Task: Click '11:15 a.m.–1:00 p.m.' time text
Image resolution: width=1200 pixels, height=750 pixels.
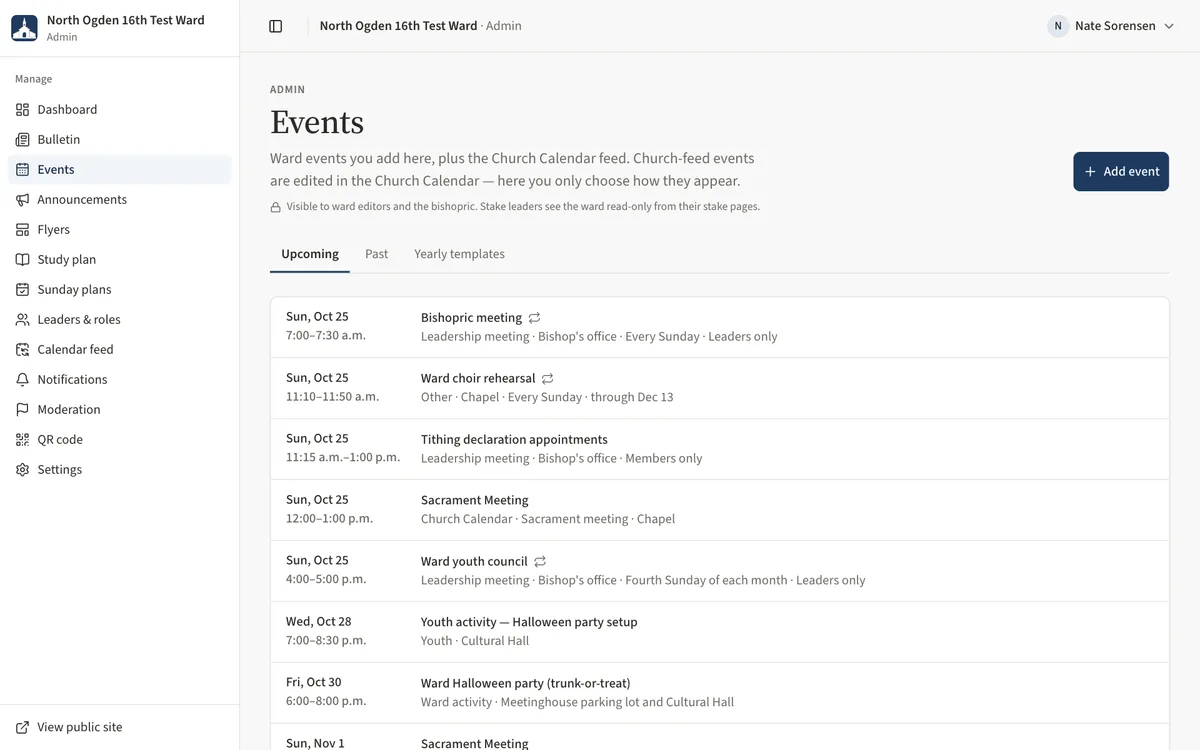Action: point(343,457)
